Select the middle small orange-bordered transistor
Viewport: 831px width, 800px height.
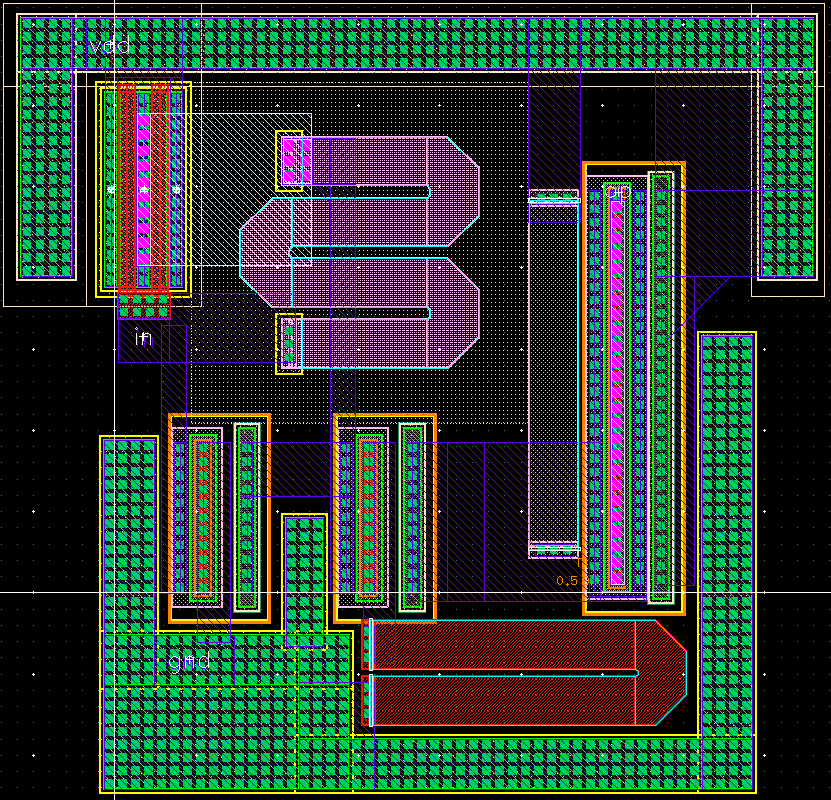[385, 517]
